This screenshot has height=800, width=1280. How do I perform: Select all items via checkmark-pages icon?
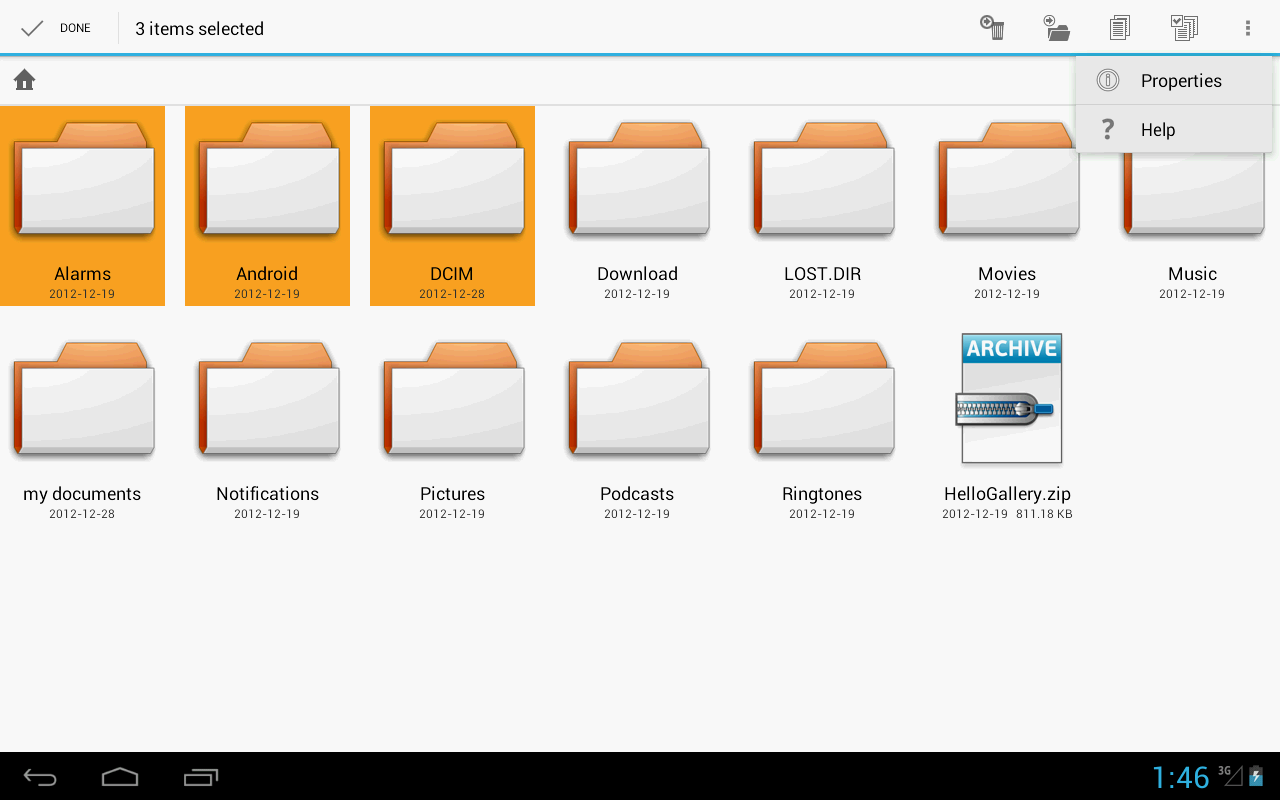(x=1184, y=28)
